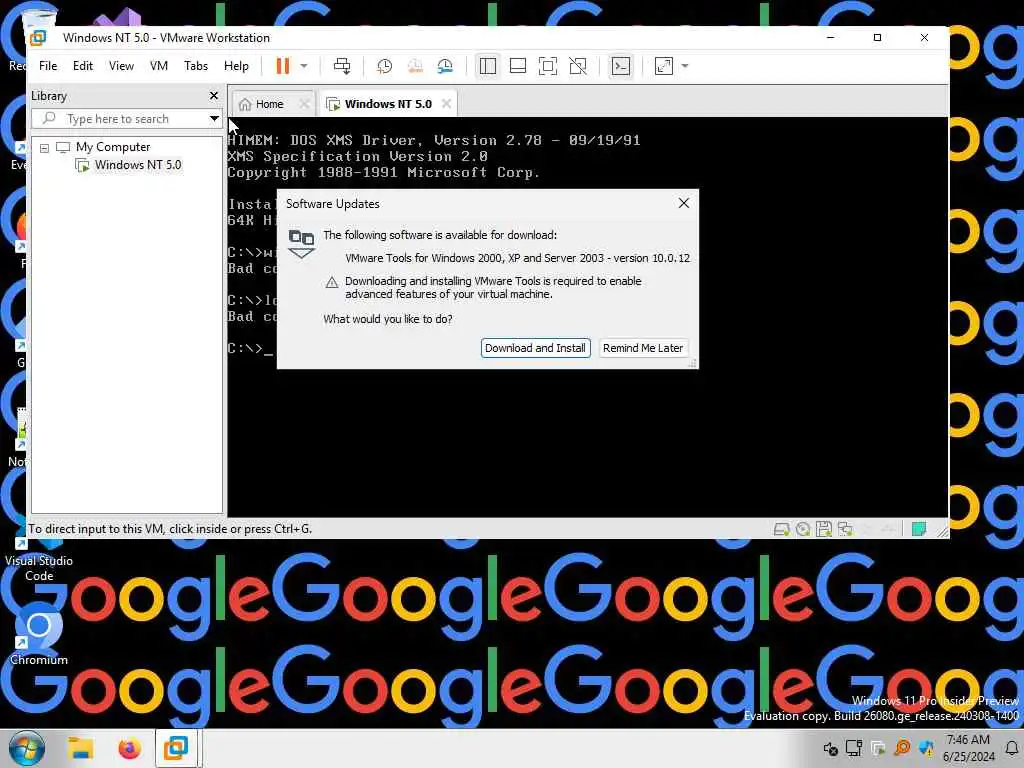This screenshot has height=768, width=1024.
Task: Close the Windows NT 5.0 tab
Action: [446, 104]
